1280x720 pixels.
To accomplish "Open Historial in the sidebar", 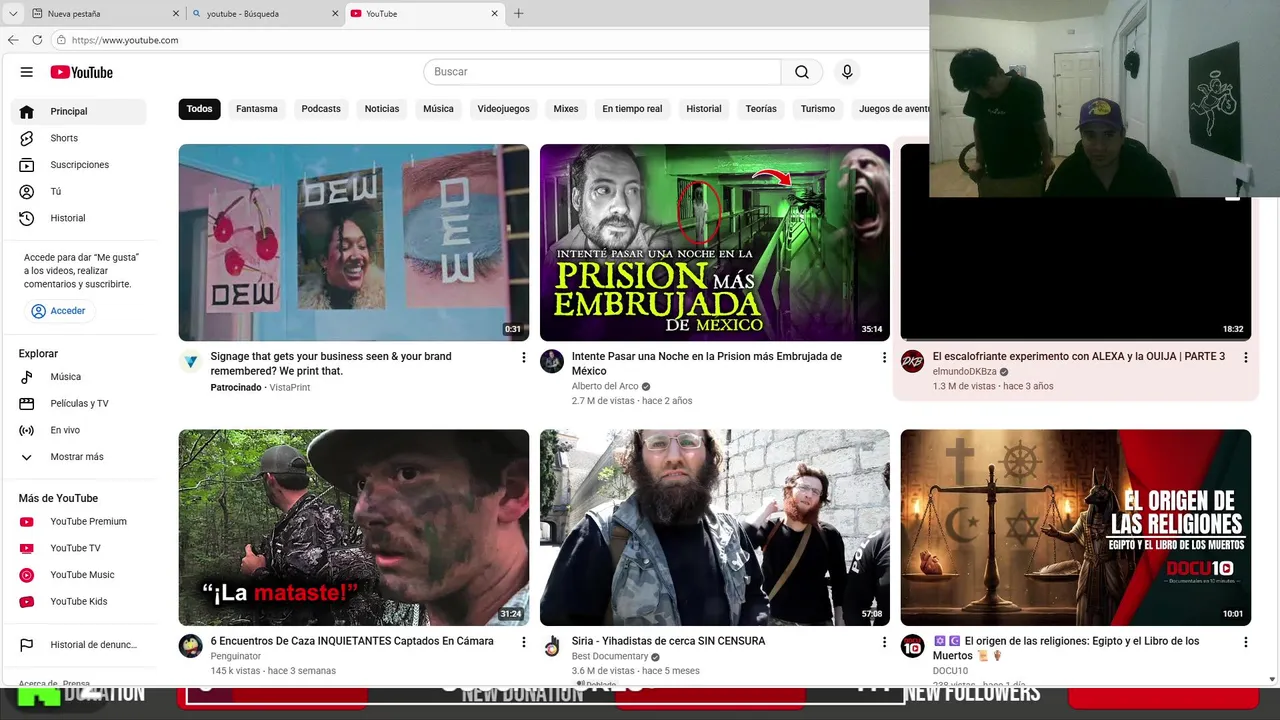I will click(79, 218).
